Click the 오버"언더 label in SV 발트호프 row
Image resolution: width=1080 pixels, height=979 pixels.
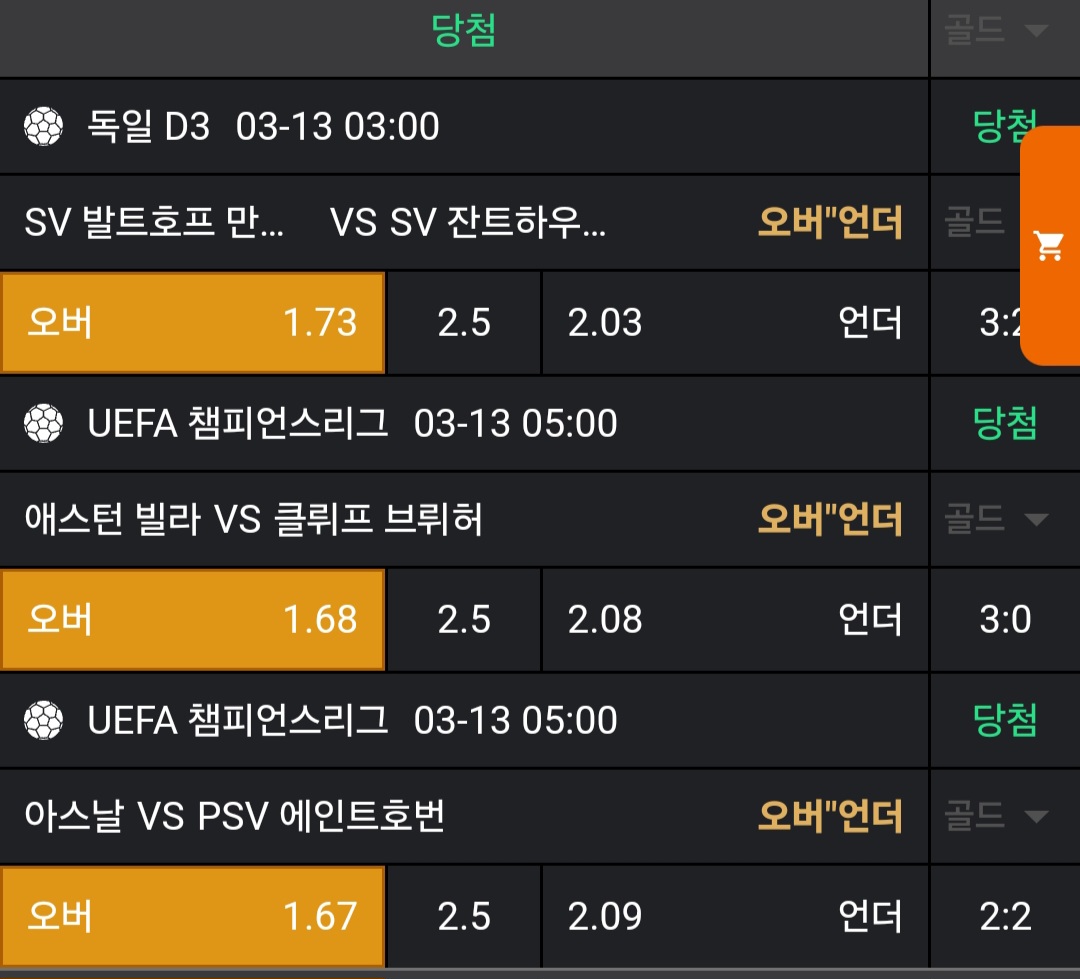point(829,222)
